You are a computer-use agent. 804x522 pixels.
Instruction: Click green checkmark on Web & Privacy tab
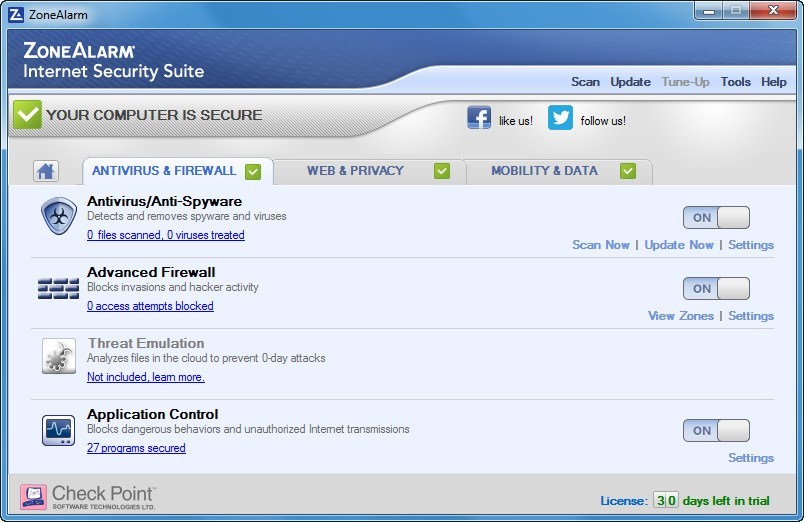[x=441, y=171]
